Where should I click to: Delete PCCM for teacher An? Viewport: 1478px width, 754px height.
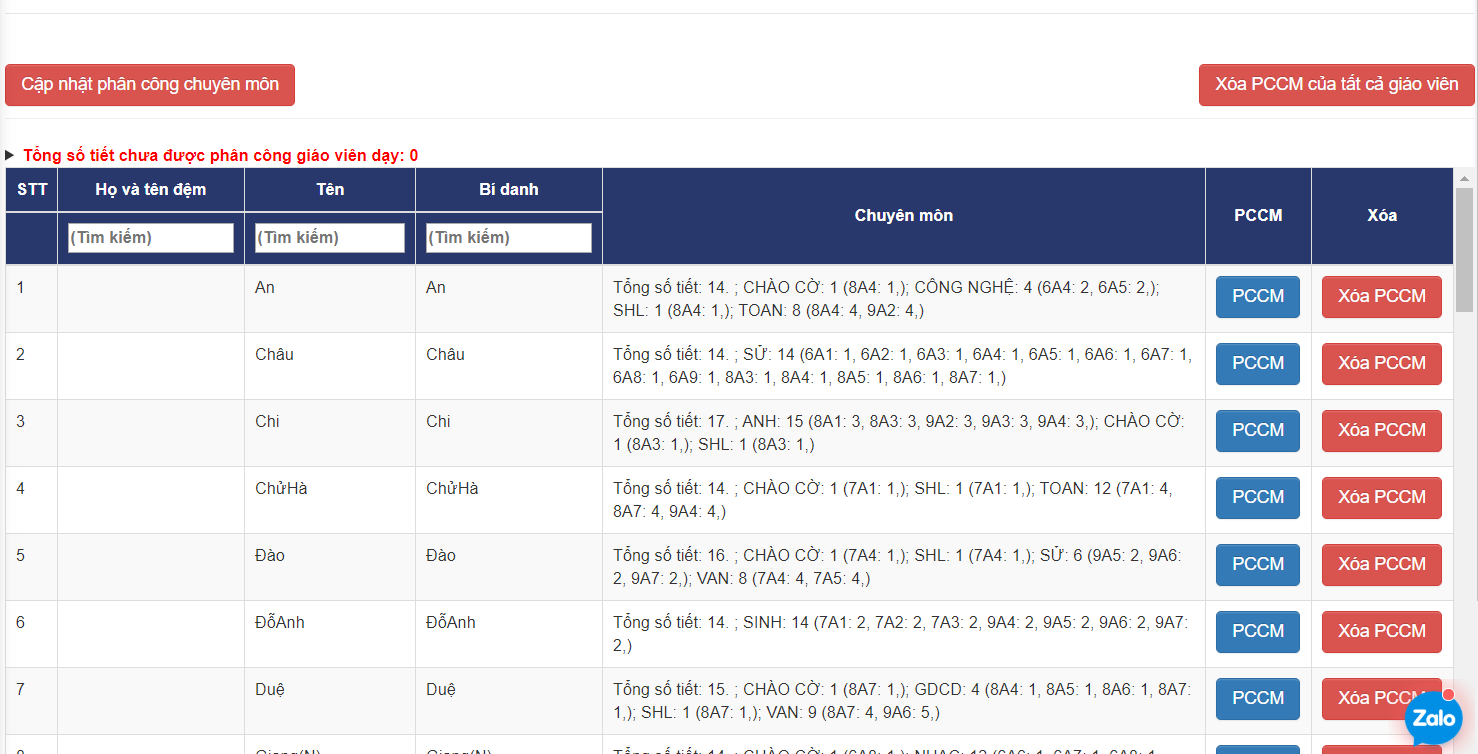coord(1381,297)
